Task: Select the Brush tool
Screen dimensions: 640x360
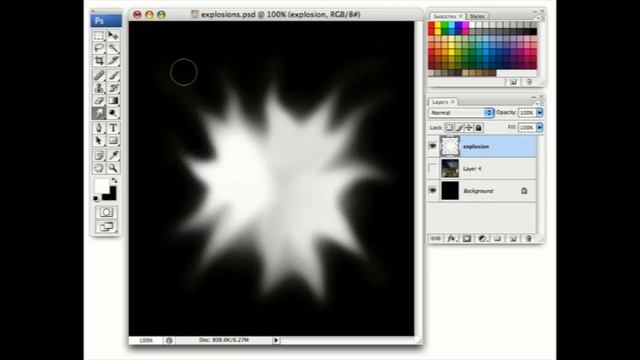Action: (113, 75)
